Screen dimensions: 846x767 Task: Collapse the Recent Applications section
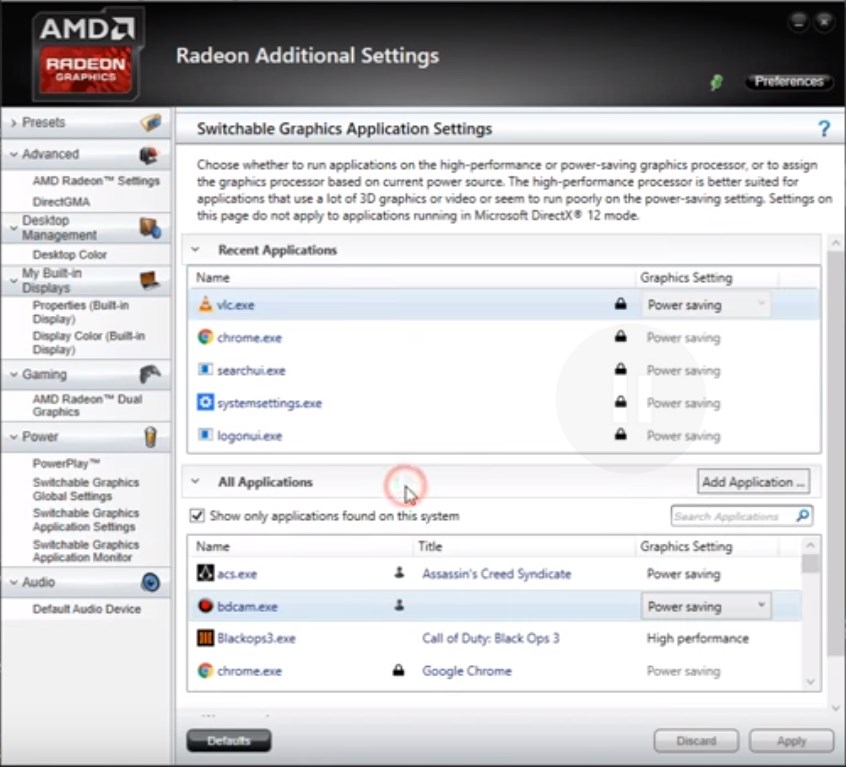(195, 250)
